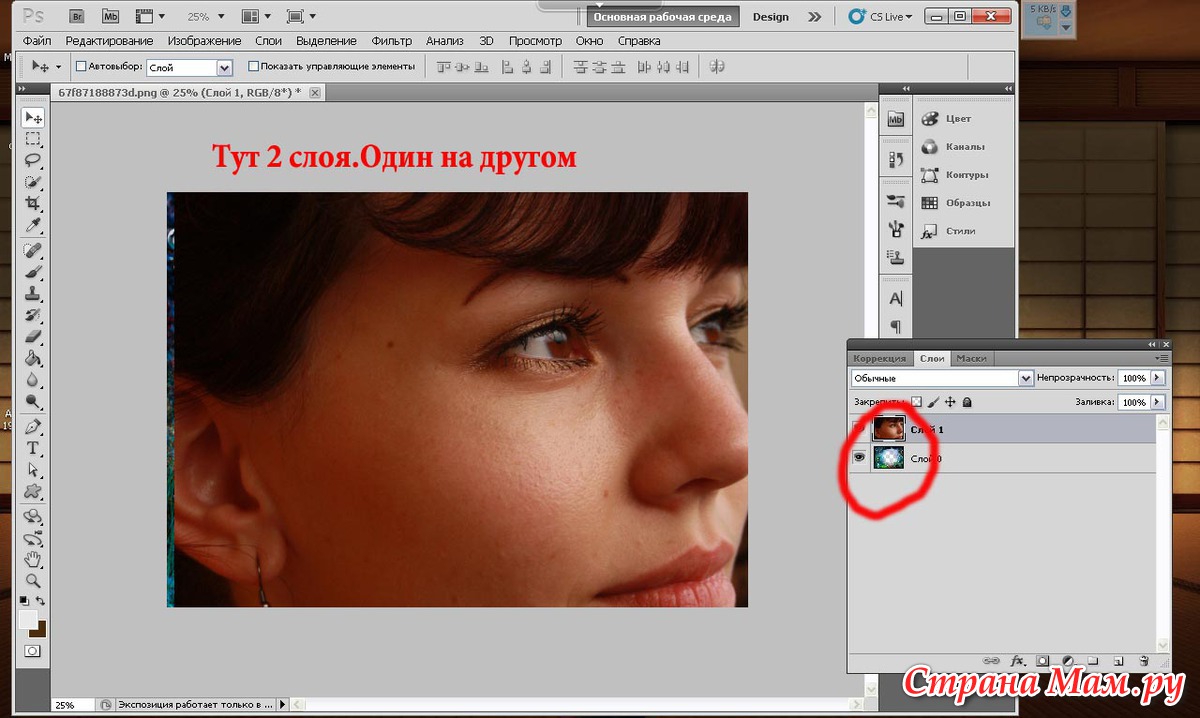
Task: Select the Paint Bucket tool
Action: (33, 358)
